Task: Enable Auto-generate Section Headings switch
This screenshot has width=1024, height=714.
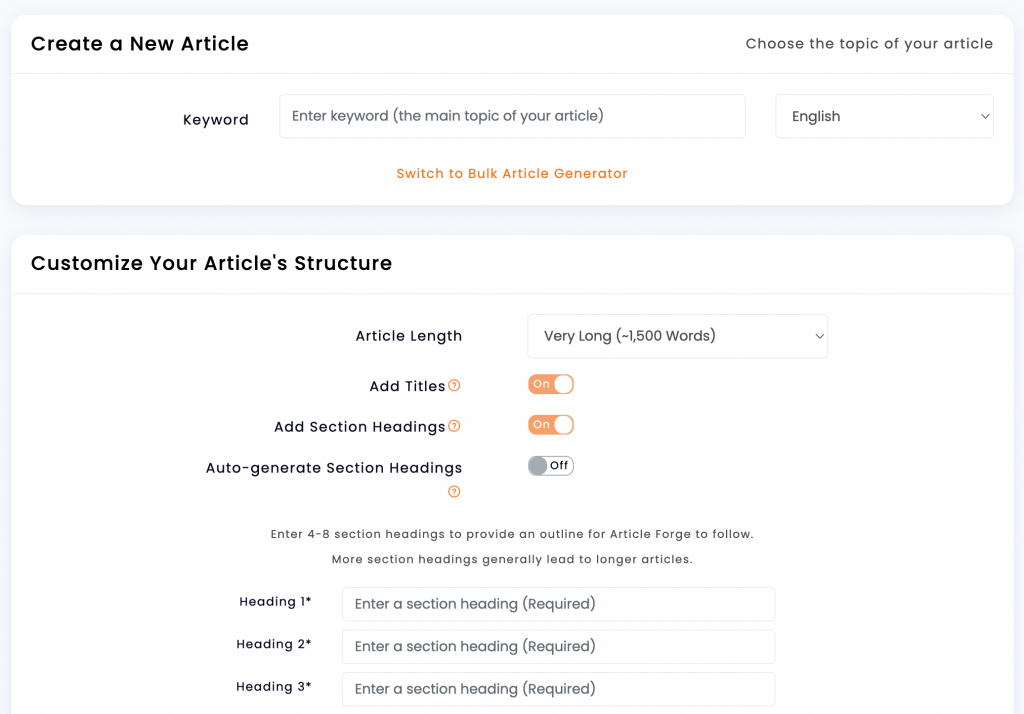Action: click(551, 466)
